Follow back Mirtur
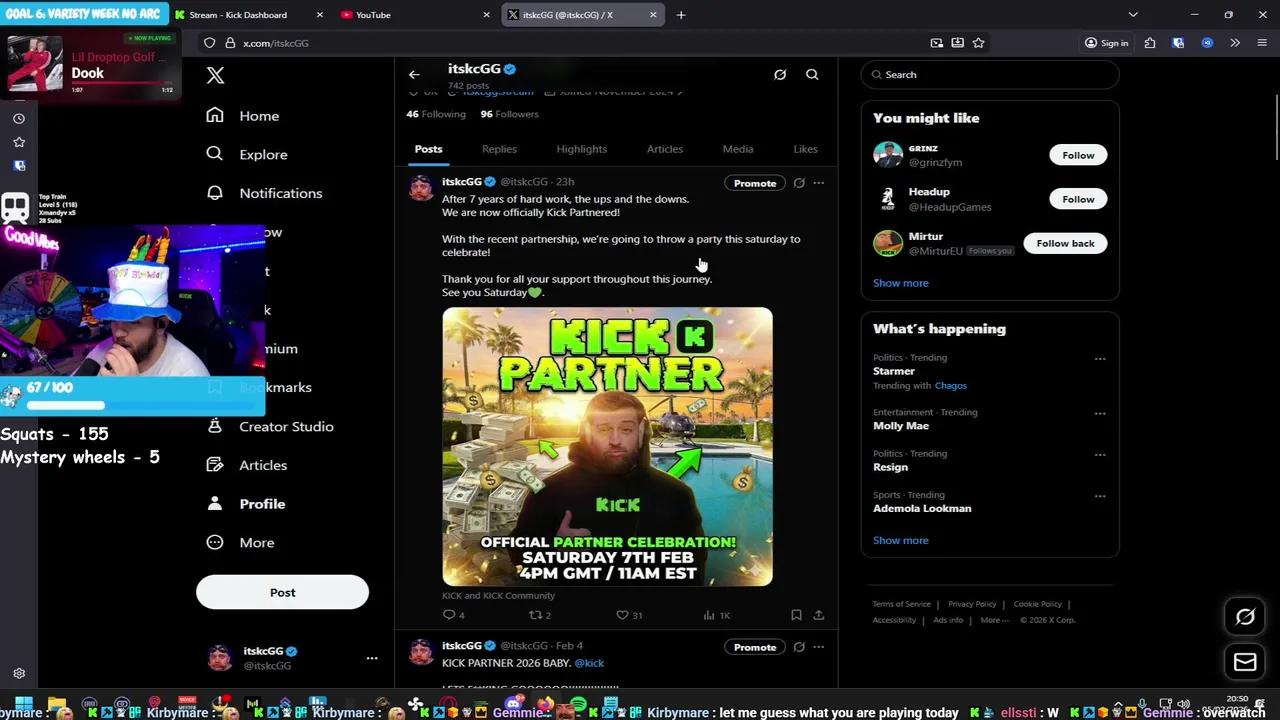The width and height of the screenshot is (1280, 720). tap(1065, 243)
